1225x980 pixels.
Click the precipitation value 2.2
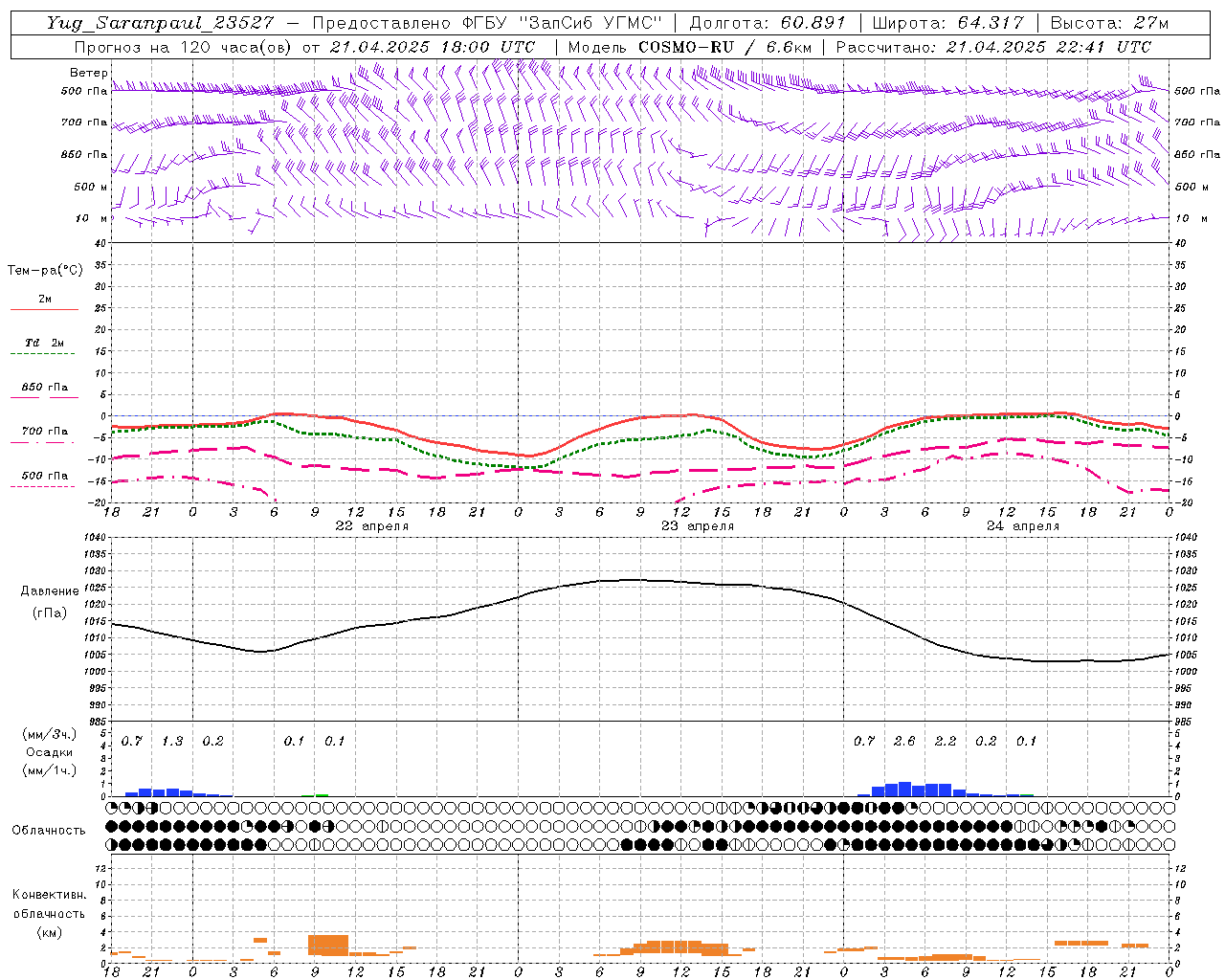(946, 741)
